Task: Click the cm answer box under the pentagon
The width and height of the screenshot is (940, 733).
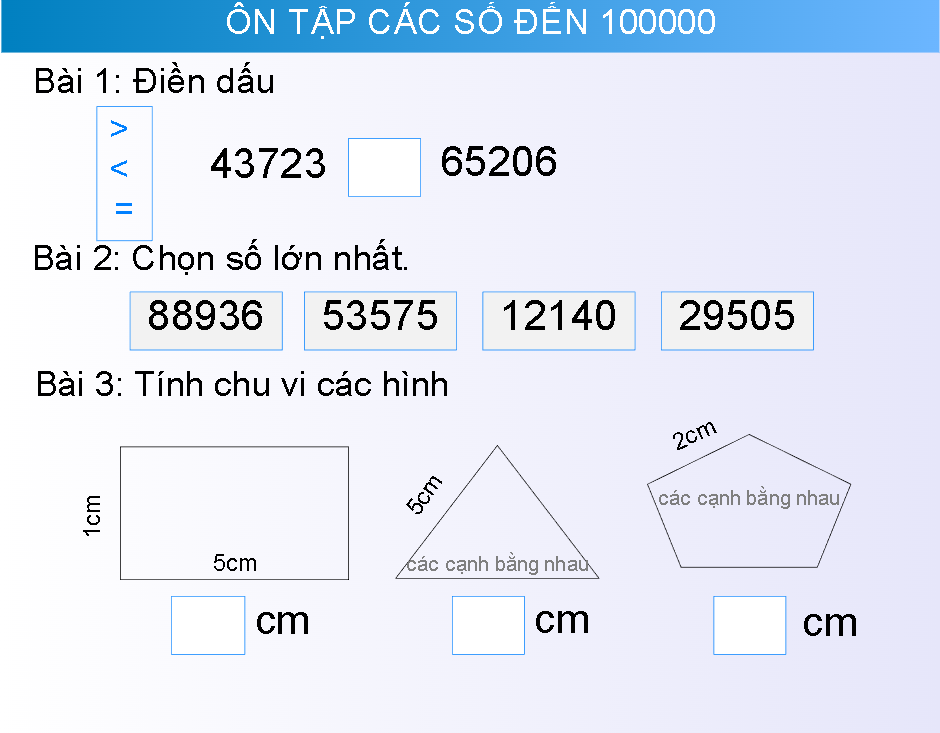Action: click(748, 624)
